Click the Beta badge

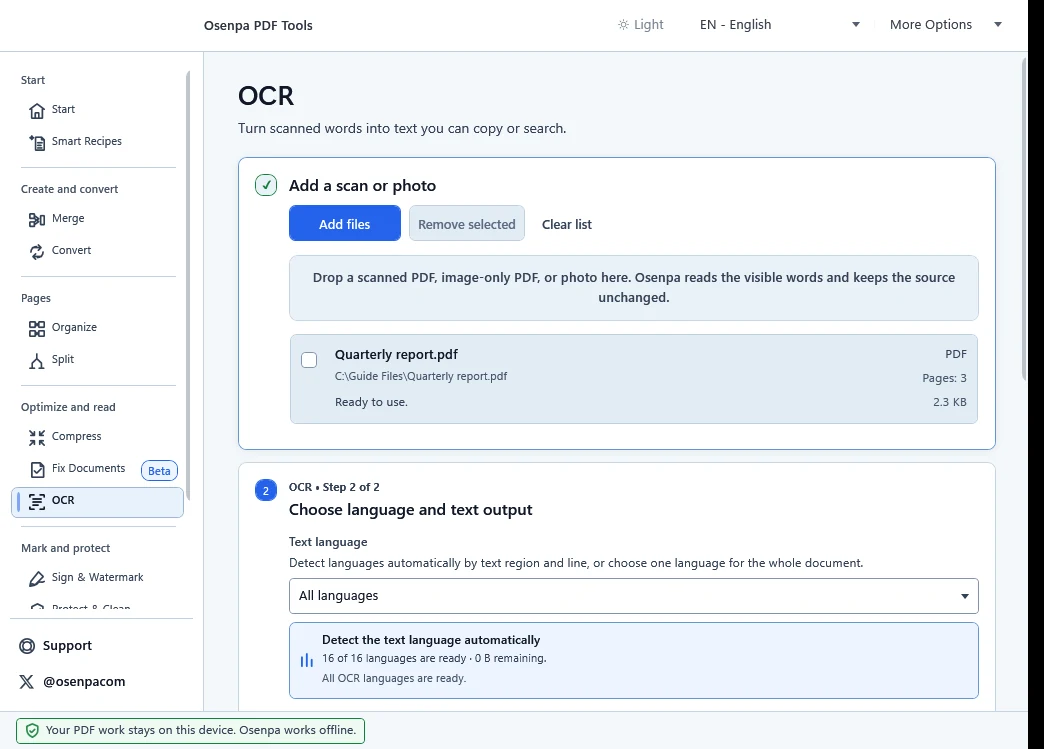[159, 471]
